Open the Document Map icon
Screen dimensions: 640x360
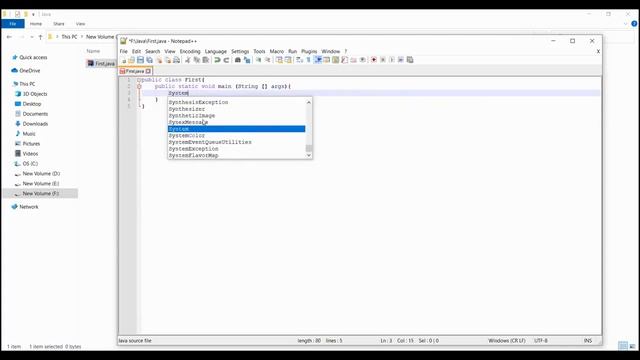(336, 60)
